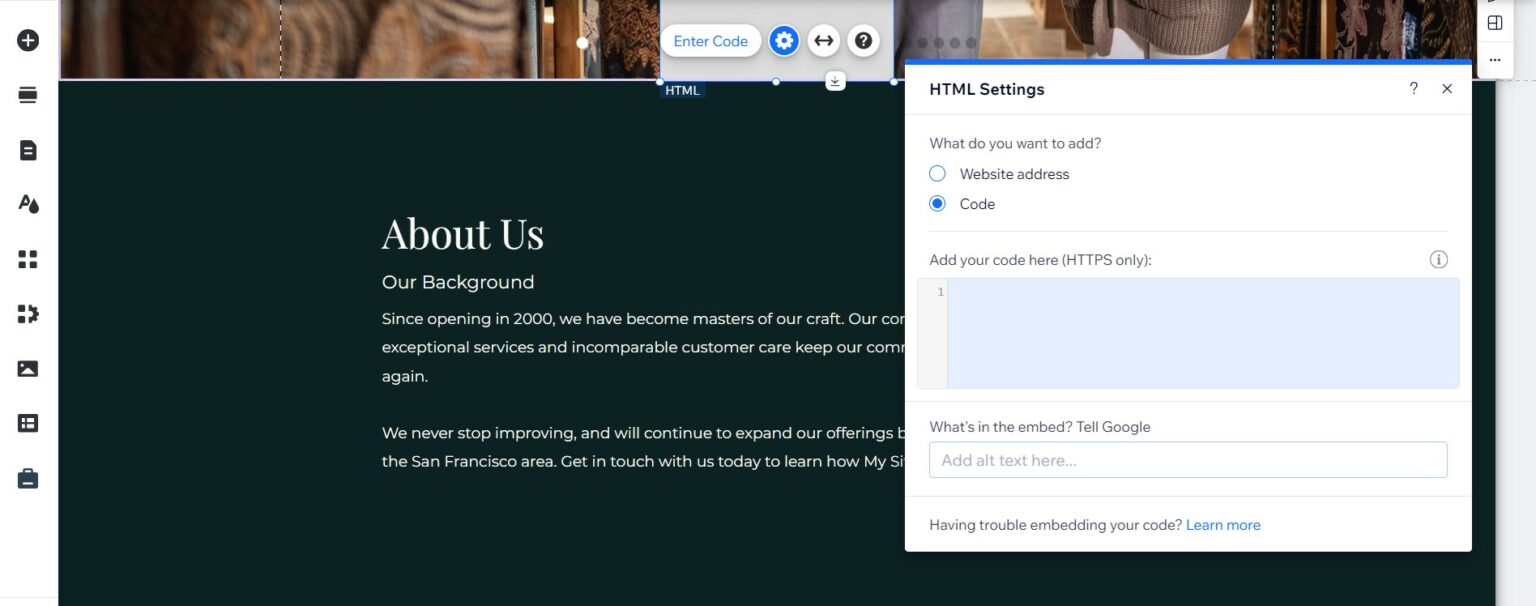This screenshot has height=606, width=1536.
Task: Select the Code radio button
Action: [x=937, y=203]
